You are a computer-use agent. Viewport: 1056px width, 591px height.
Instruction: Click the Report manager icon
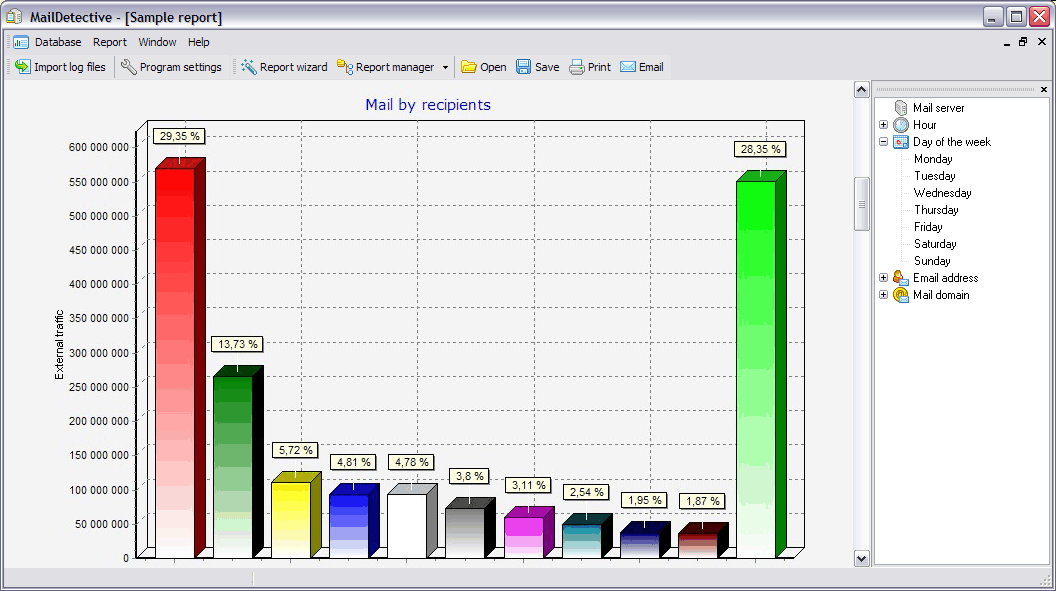[345, 67]
